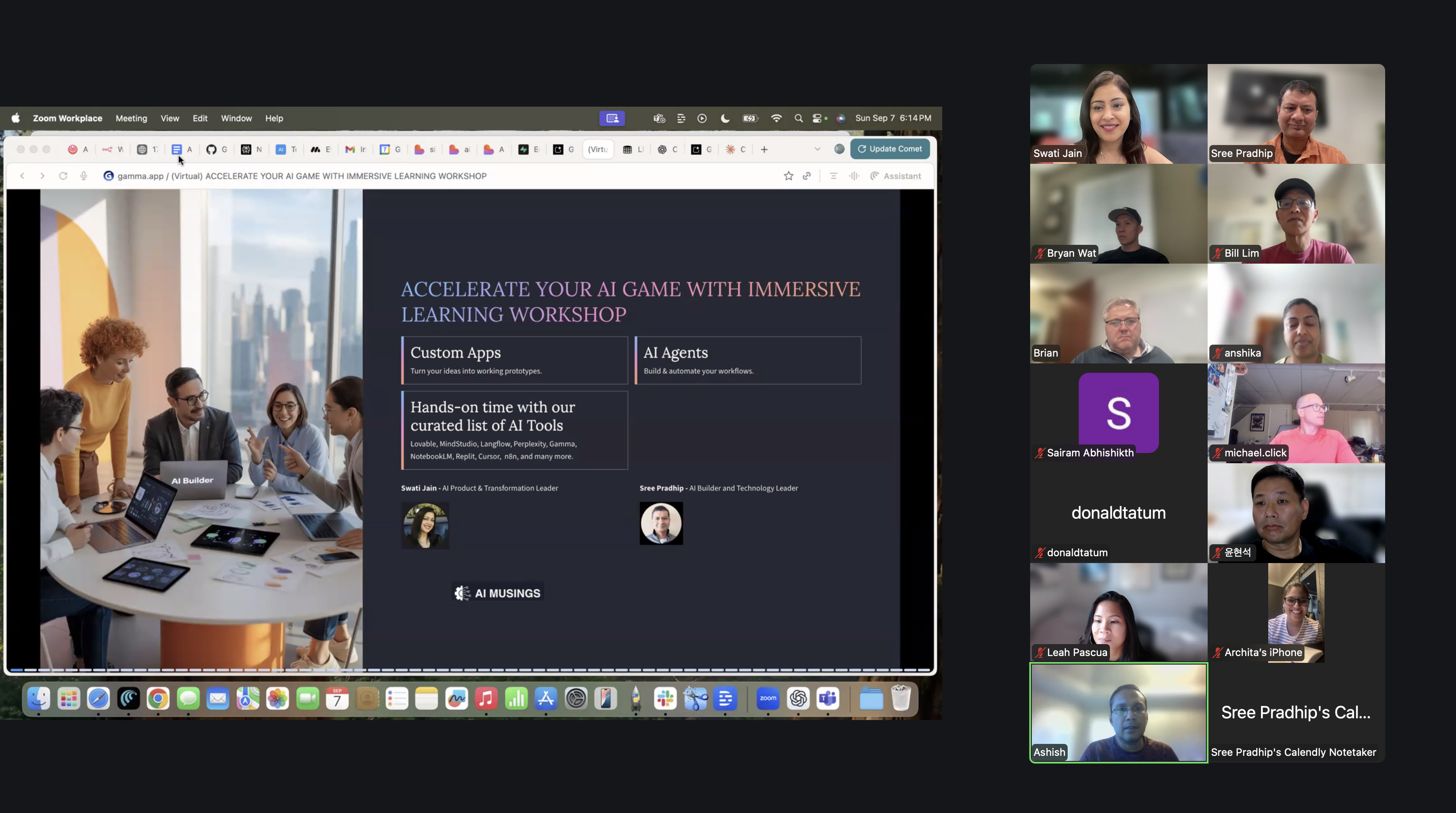Click Swati Jain's slide headshot

click(x=425, y=526)
